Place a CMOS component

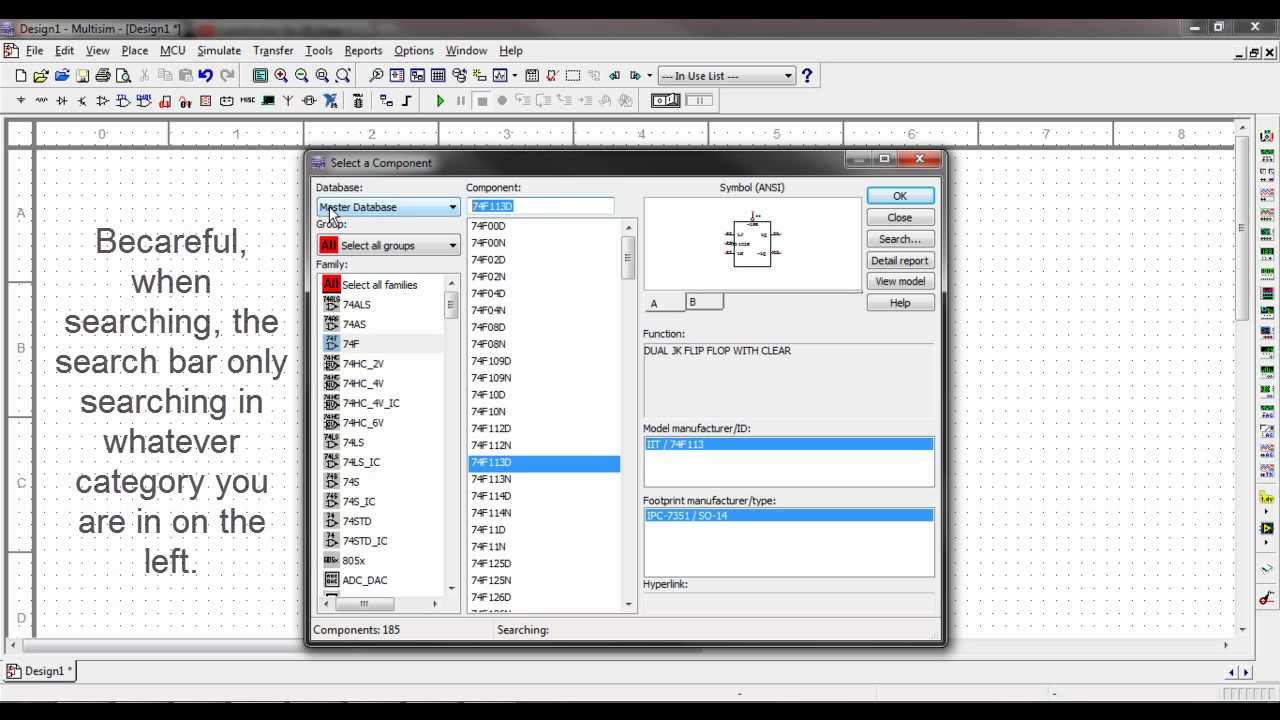[144, 101]
